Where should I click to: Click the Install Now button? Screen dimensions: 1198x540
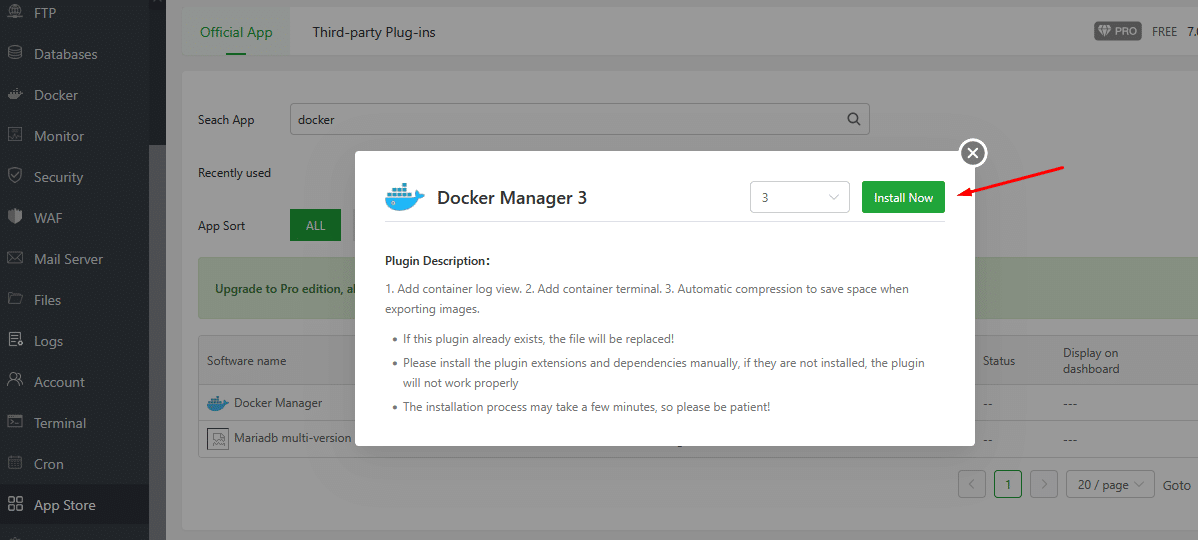[x=903, y=197]
